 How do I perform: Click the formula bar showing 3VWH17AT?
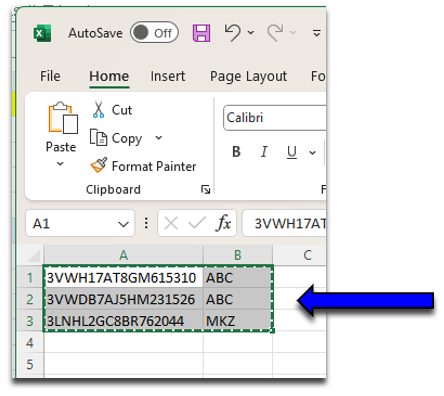coord(284,223)
